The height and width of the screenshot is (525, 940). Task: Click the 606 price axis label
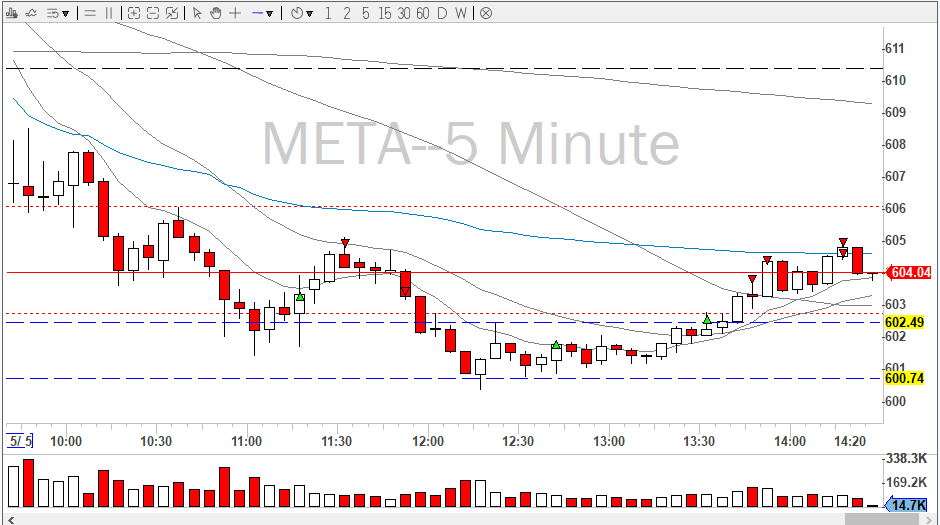pyautogui.click(x=894, y=208)
